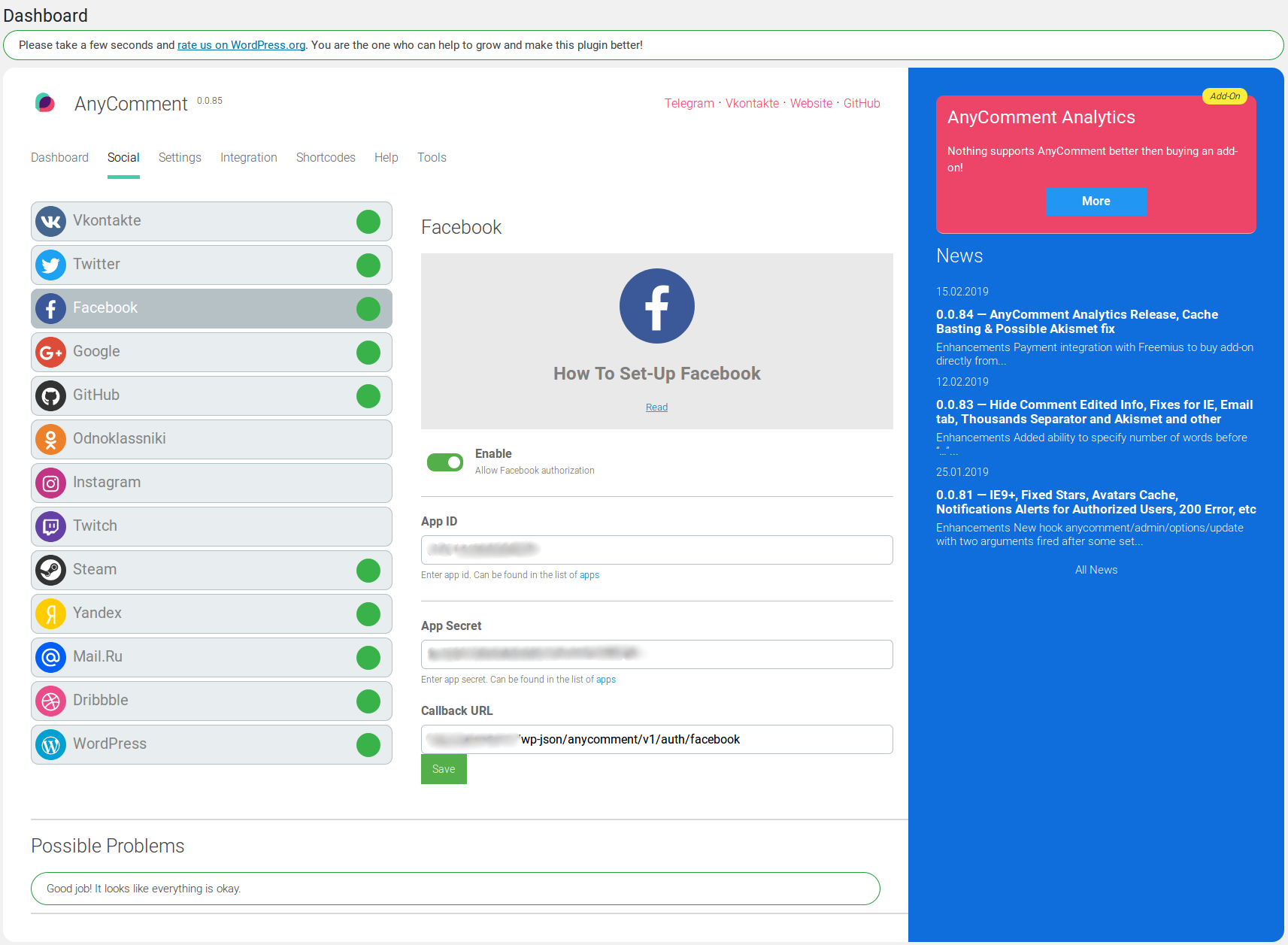Toggle the Enable Facebook authorization switch
This screenshot has height=945, width=1288.
(445, 462)
